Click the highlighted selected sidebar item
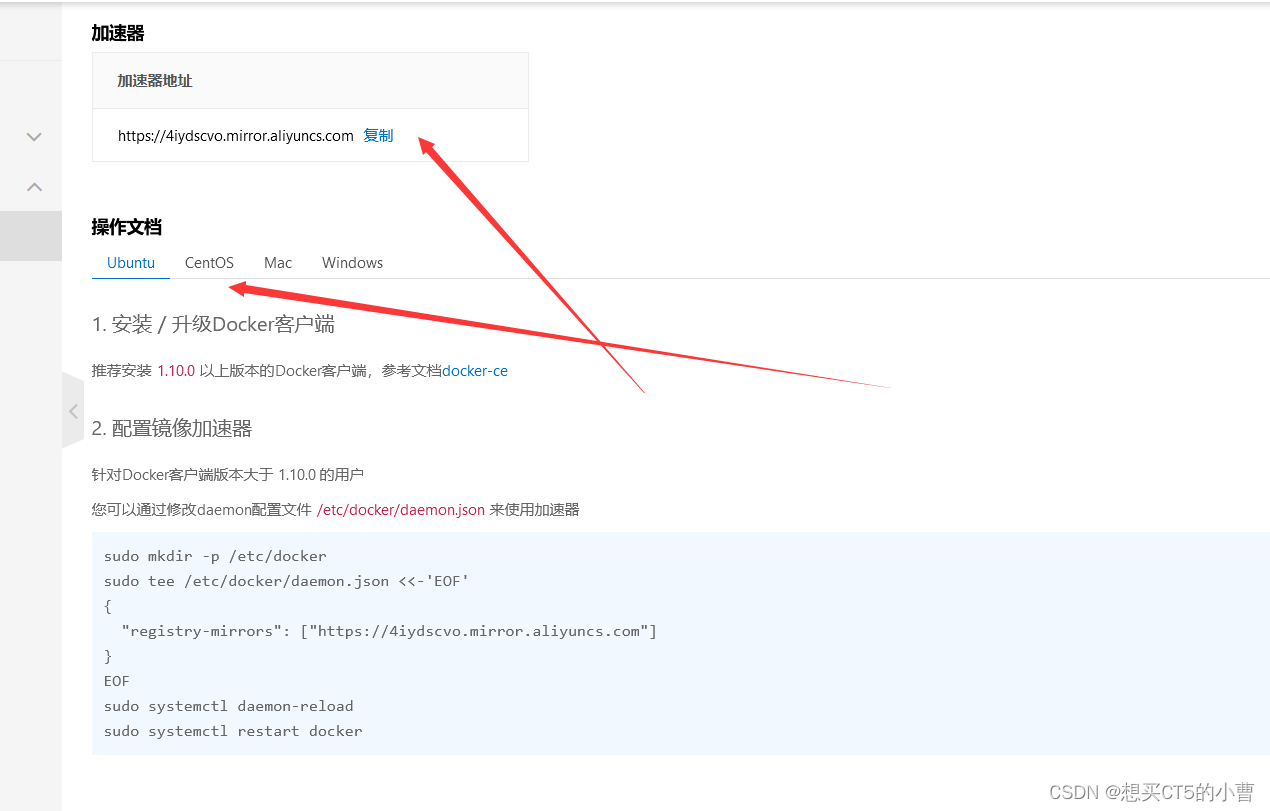 coord(31,236)
